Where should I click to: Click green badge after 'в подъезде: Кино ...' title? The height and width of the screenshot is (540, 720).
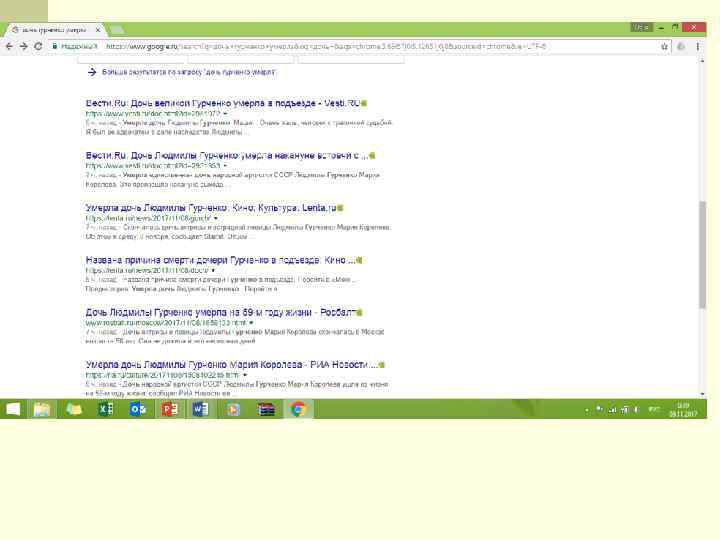click(360, 261)
